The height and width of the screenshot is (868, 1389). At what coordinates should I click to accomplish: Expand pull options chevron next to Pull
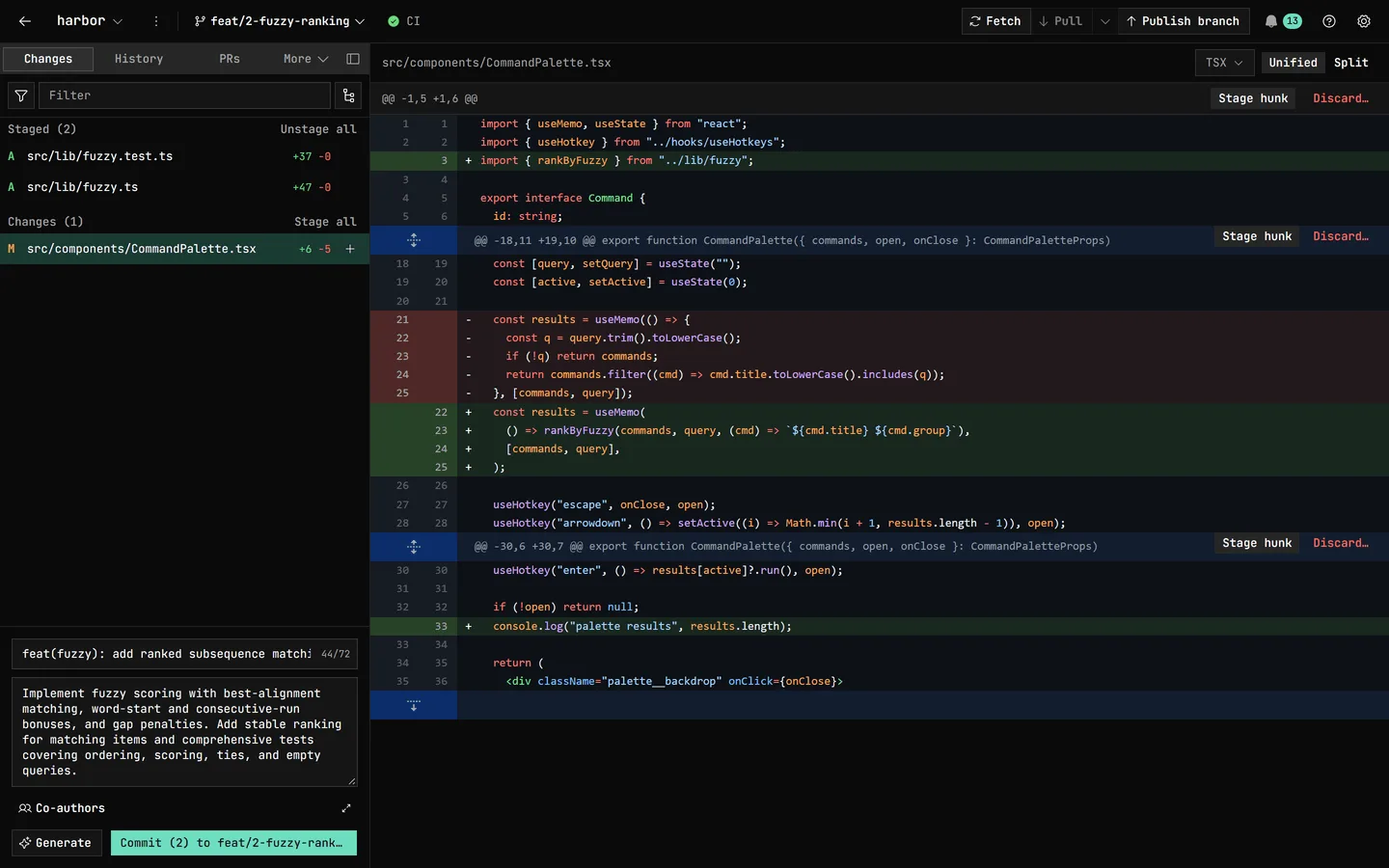1104,21
